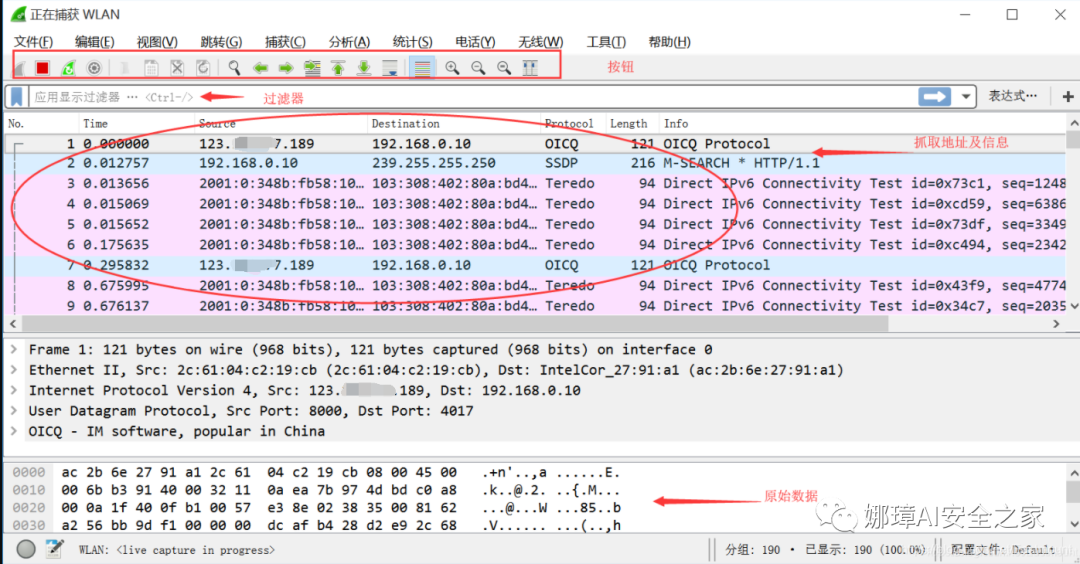Open the 分析(A) menu
The image size is (1080, 564).
point(349,42)
